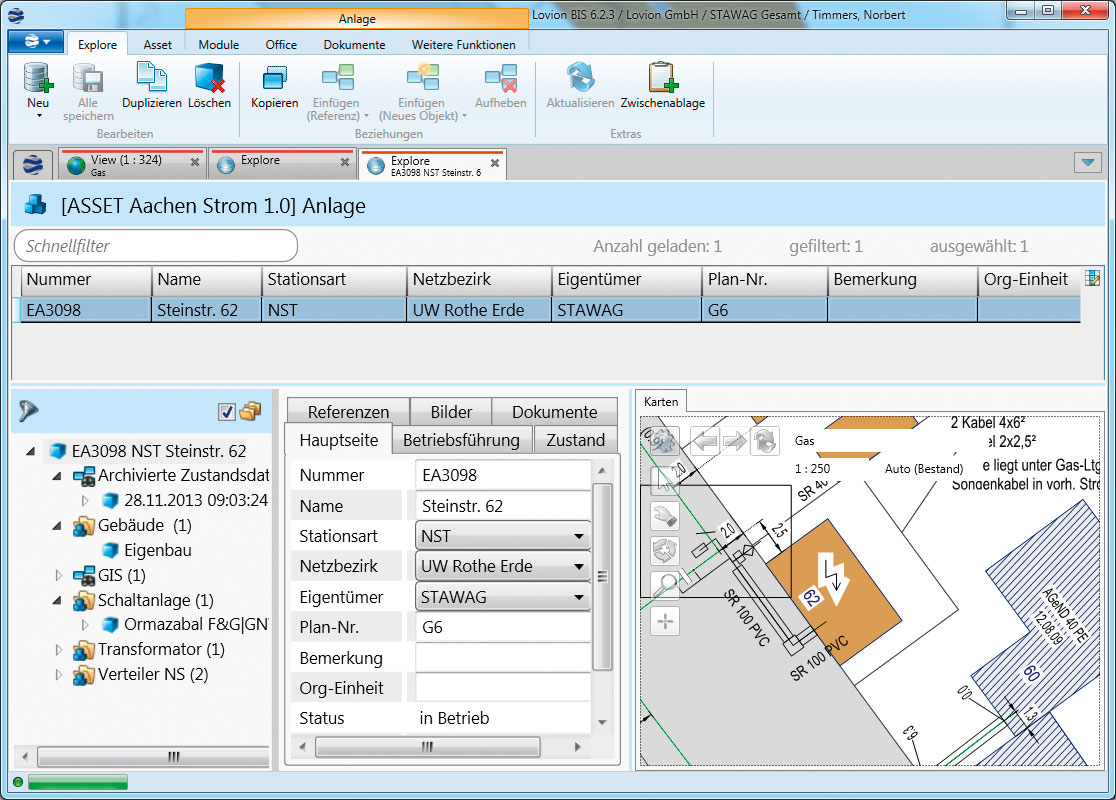Expand the GIS (1) node
1116x800 pixels.
(58, 575)
